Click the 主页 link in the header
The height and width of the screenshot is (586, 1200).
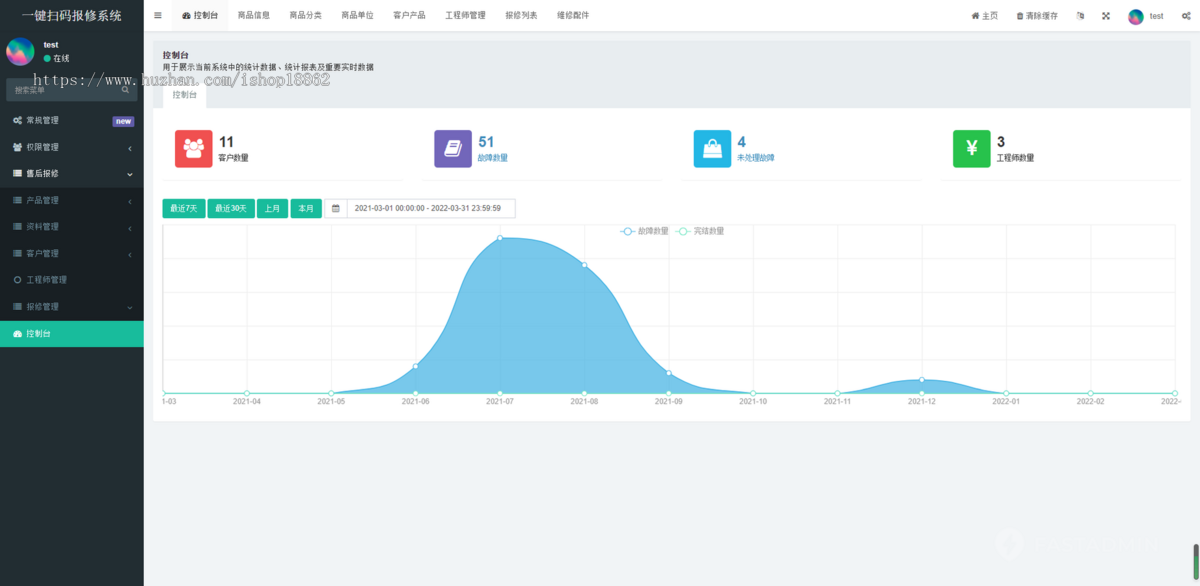click(x=986, y=15)
